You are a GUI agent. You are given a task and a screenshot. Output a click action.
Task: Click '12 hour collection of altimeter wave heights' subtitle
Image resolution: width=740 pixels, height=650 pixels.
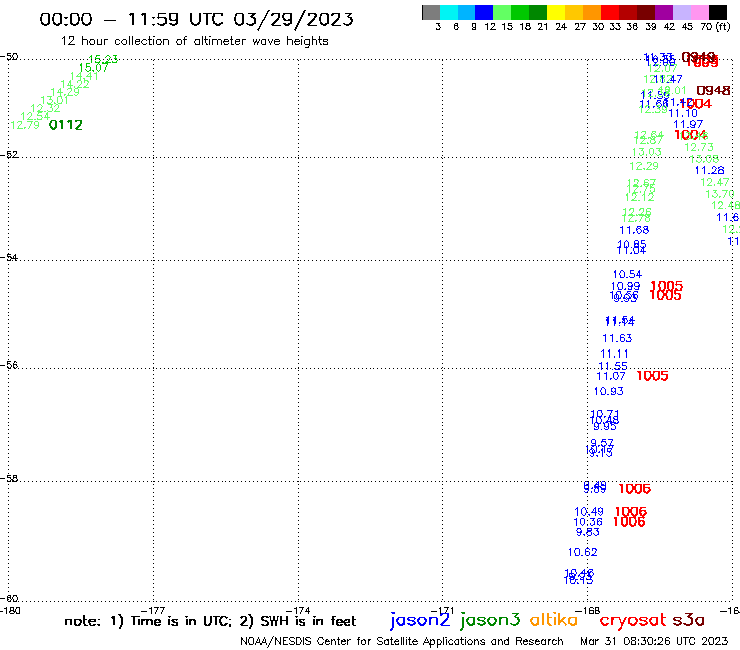194,41
